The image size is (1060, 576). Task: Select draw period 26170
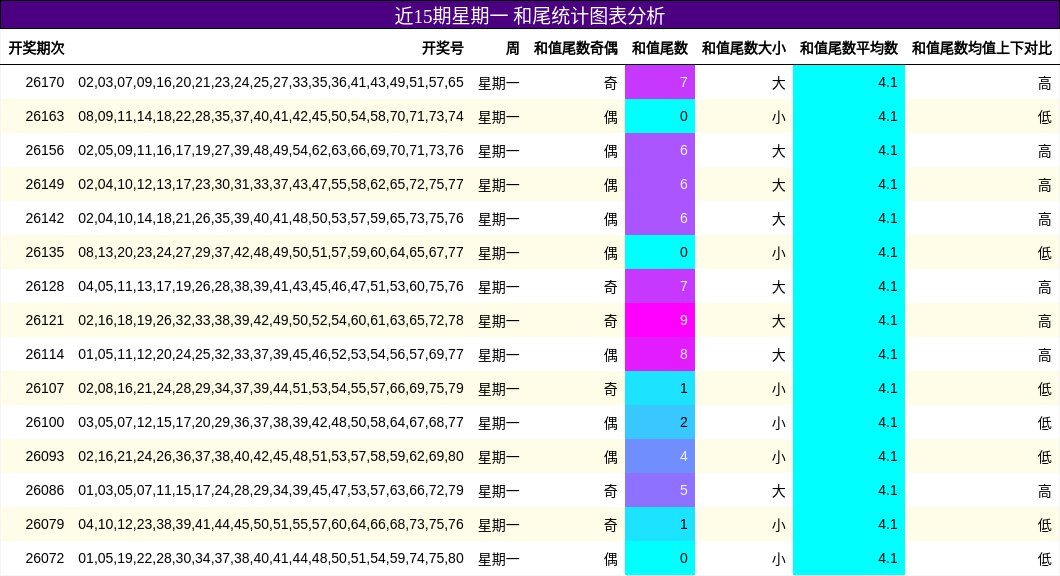[x=45, y=82]
